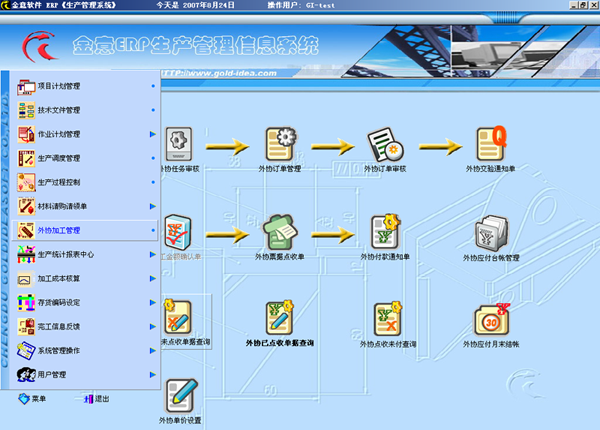Click 外协应付月末结帐 calendar icon
600x430 pixels.
[x=490, y=320]
